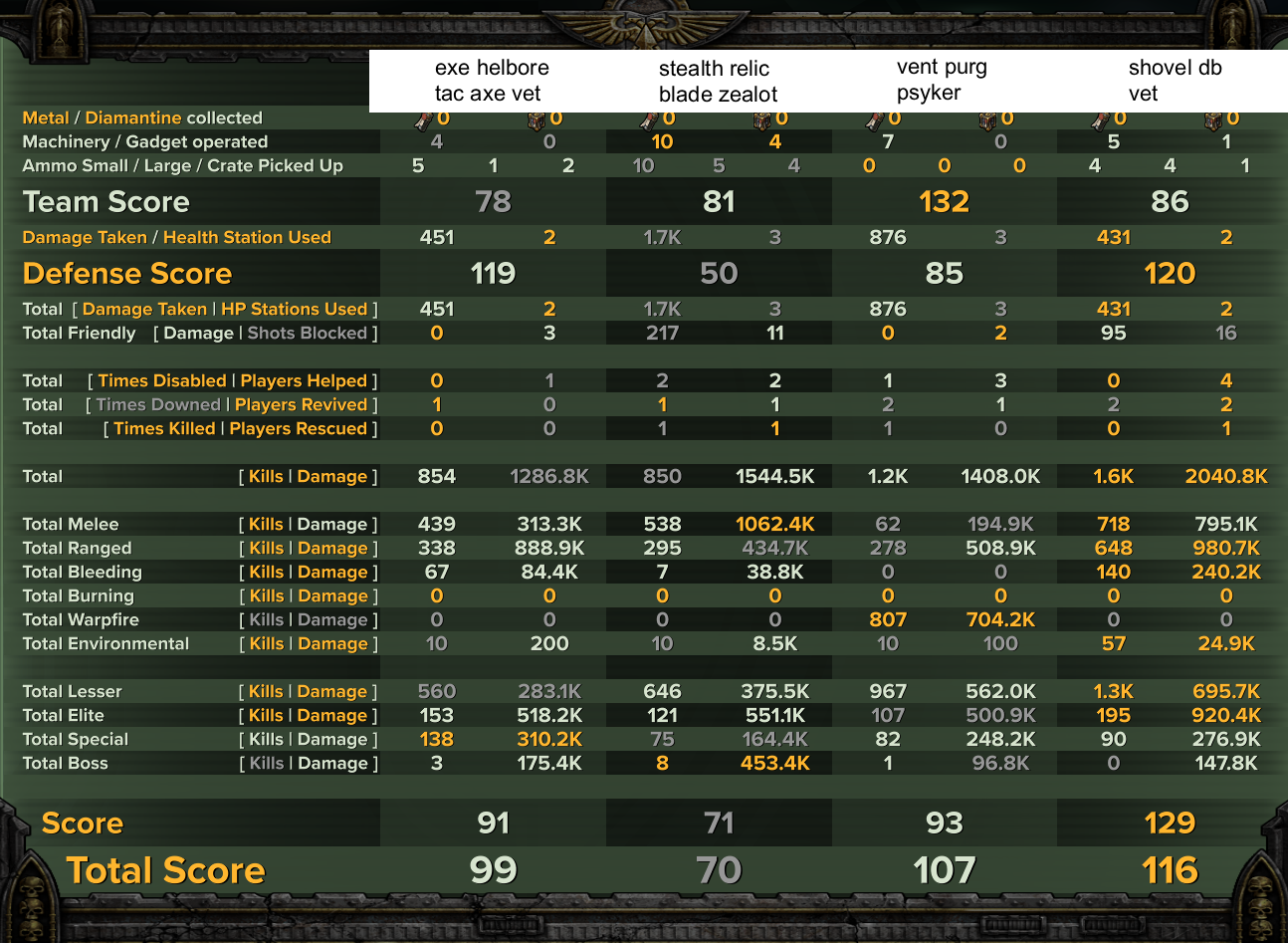Click the boss damage value 453.4K

pyautogui.click(x=775, y=763)
